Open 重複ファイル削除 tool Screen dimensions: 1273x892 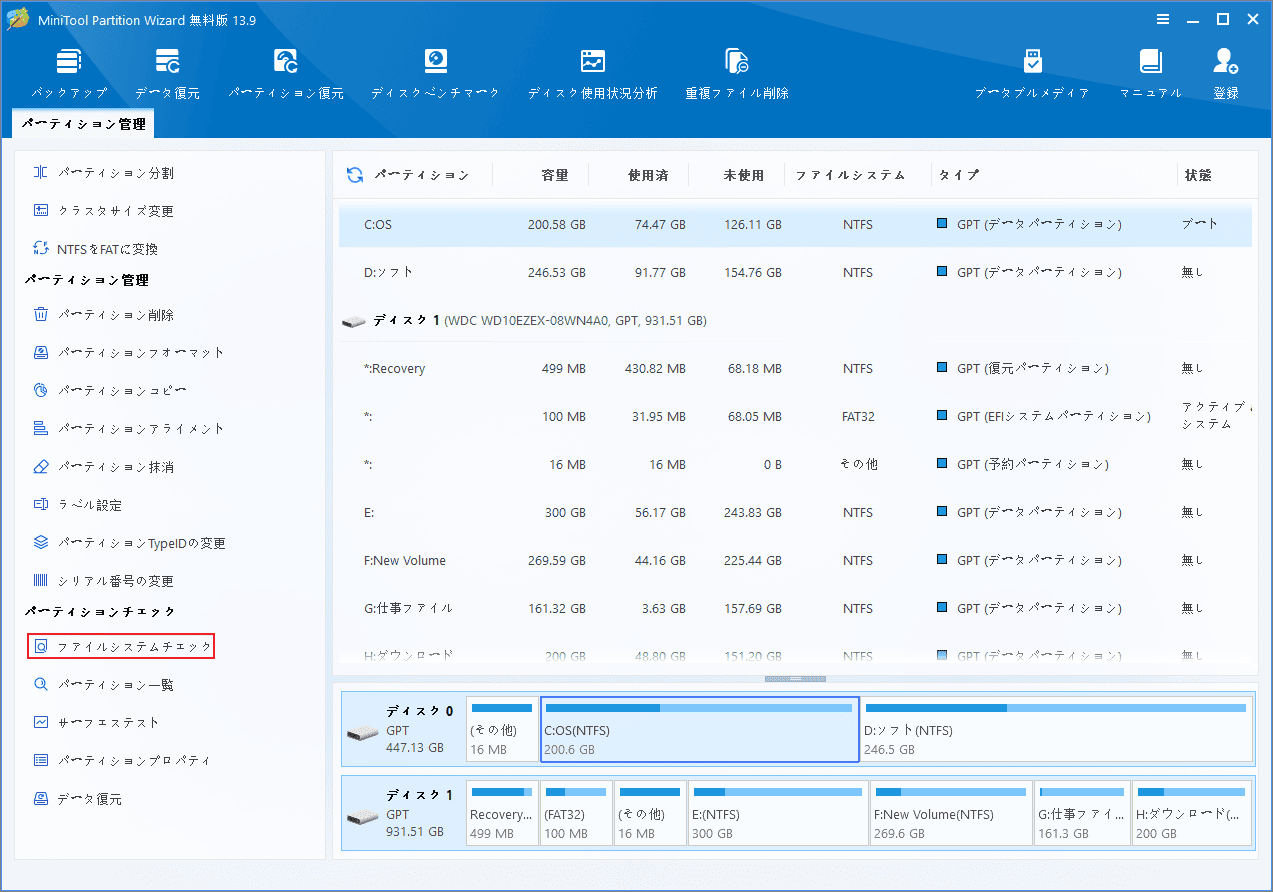(x=737, y=74)
